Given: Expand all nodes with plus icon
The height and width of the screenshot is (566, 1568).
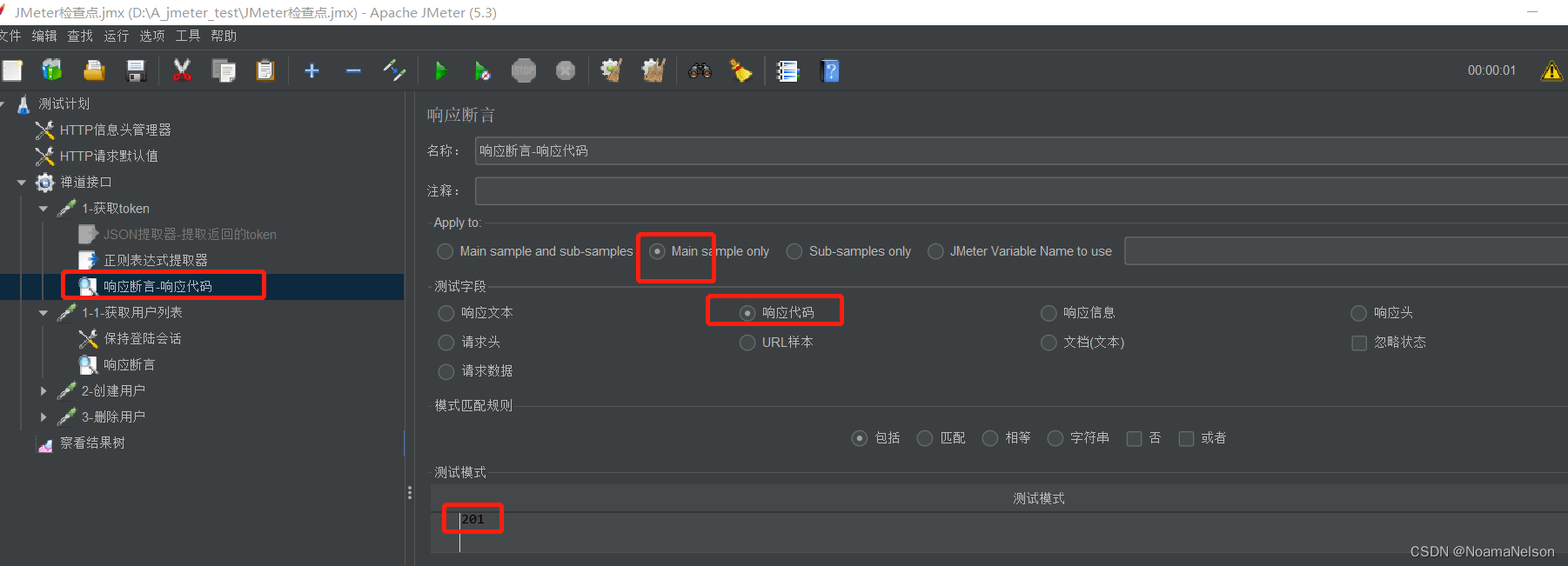Looking at the screenshot, I should coord(312,71).
